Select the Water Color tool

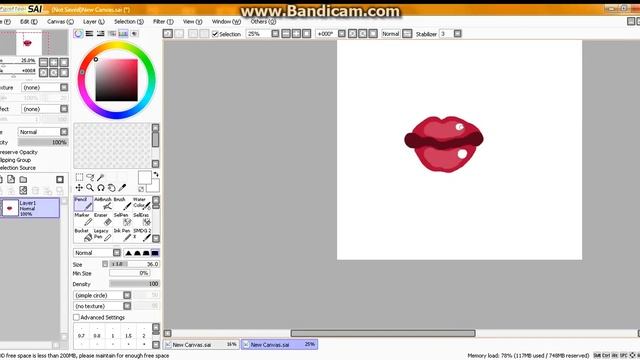[x=141, y=203]
